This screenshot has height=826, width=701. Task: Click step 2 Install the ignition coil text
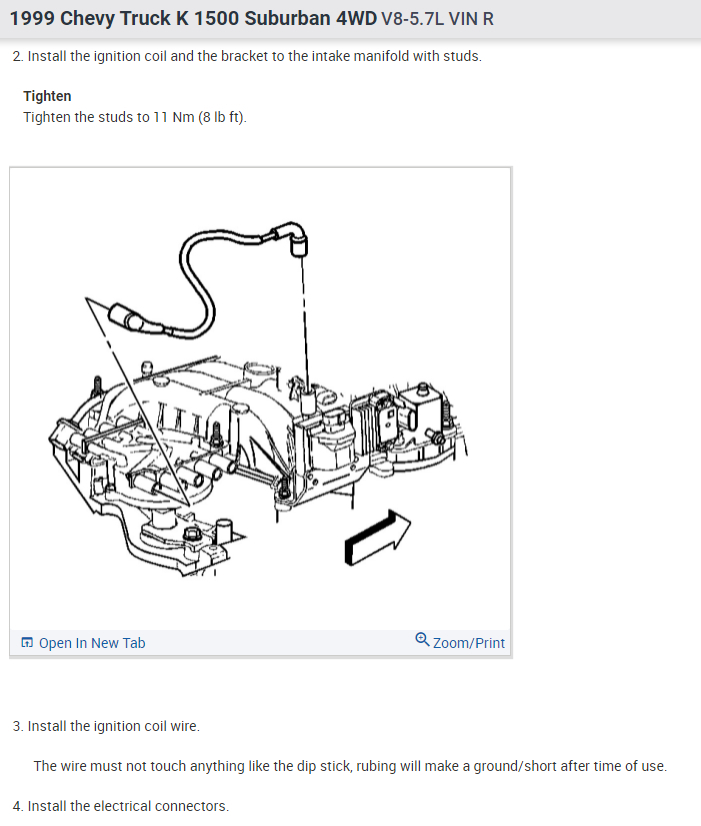click(x=247, y=56)
